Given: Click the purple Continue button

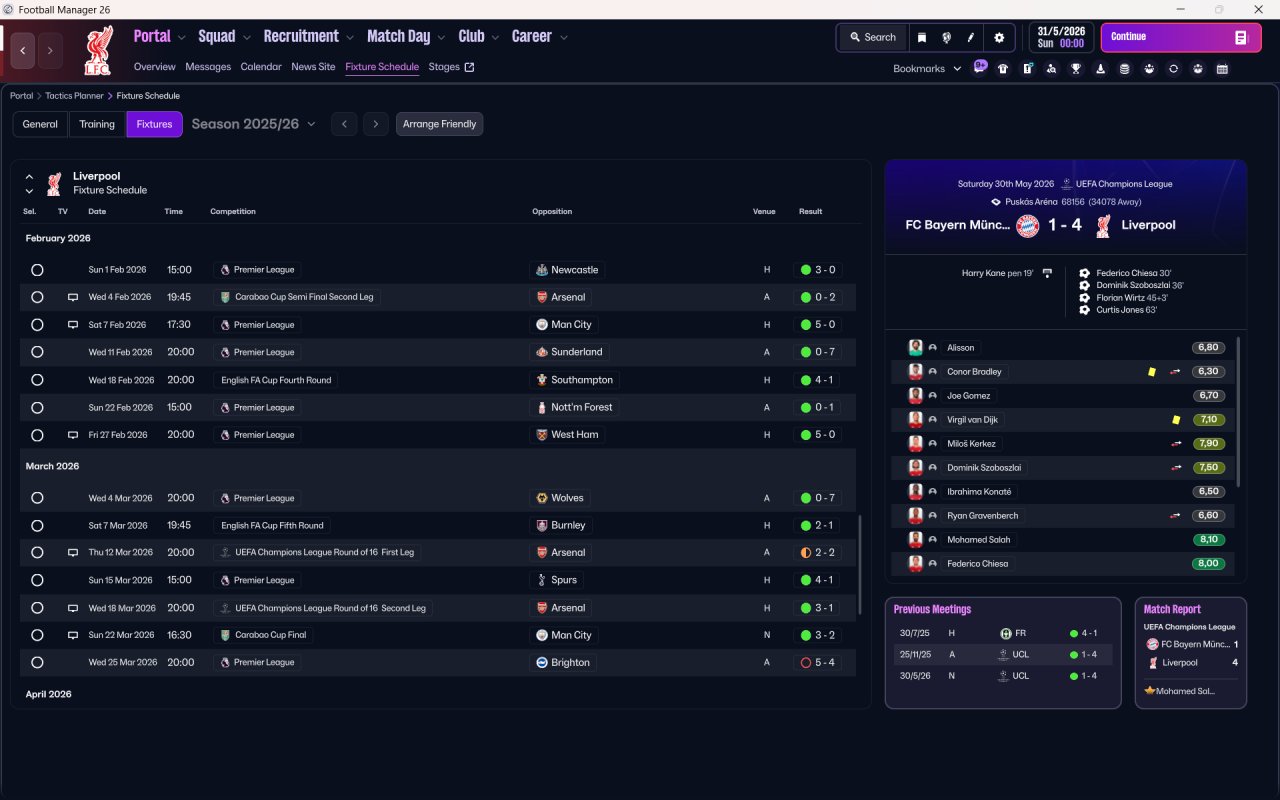Looking at the screenshot, I should [x=1180, y=38].
